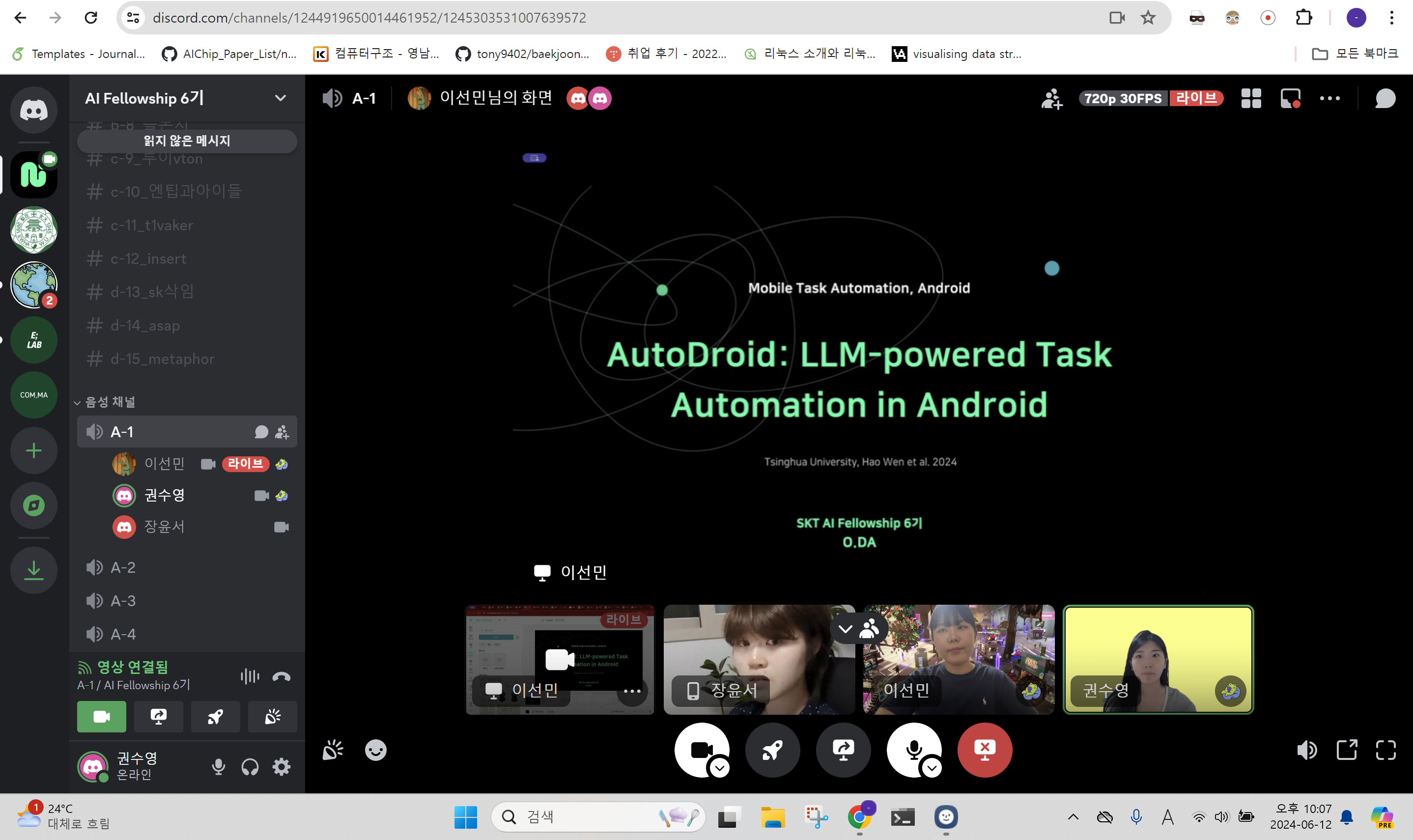Start an activity with the rocket icon
This screenshot has width=1413, height=840.
(773, 750)
